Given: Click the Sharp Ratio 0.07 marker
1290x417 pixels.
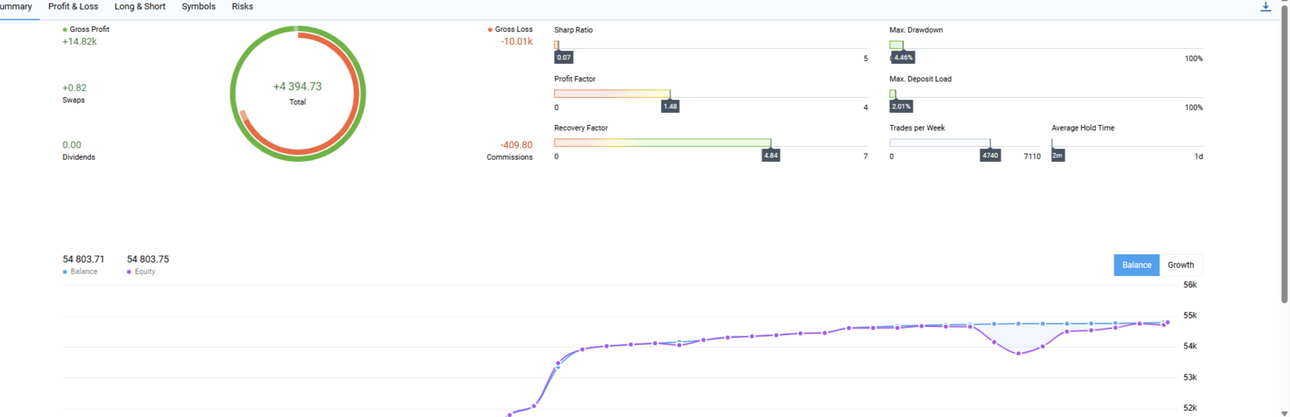Looking at the screenshot, I should click(563, 58).
